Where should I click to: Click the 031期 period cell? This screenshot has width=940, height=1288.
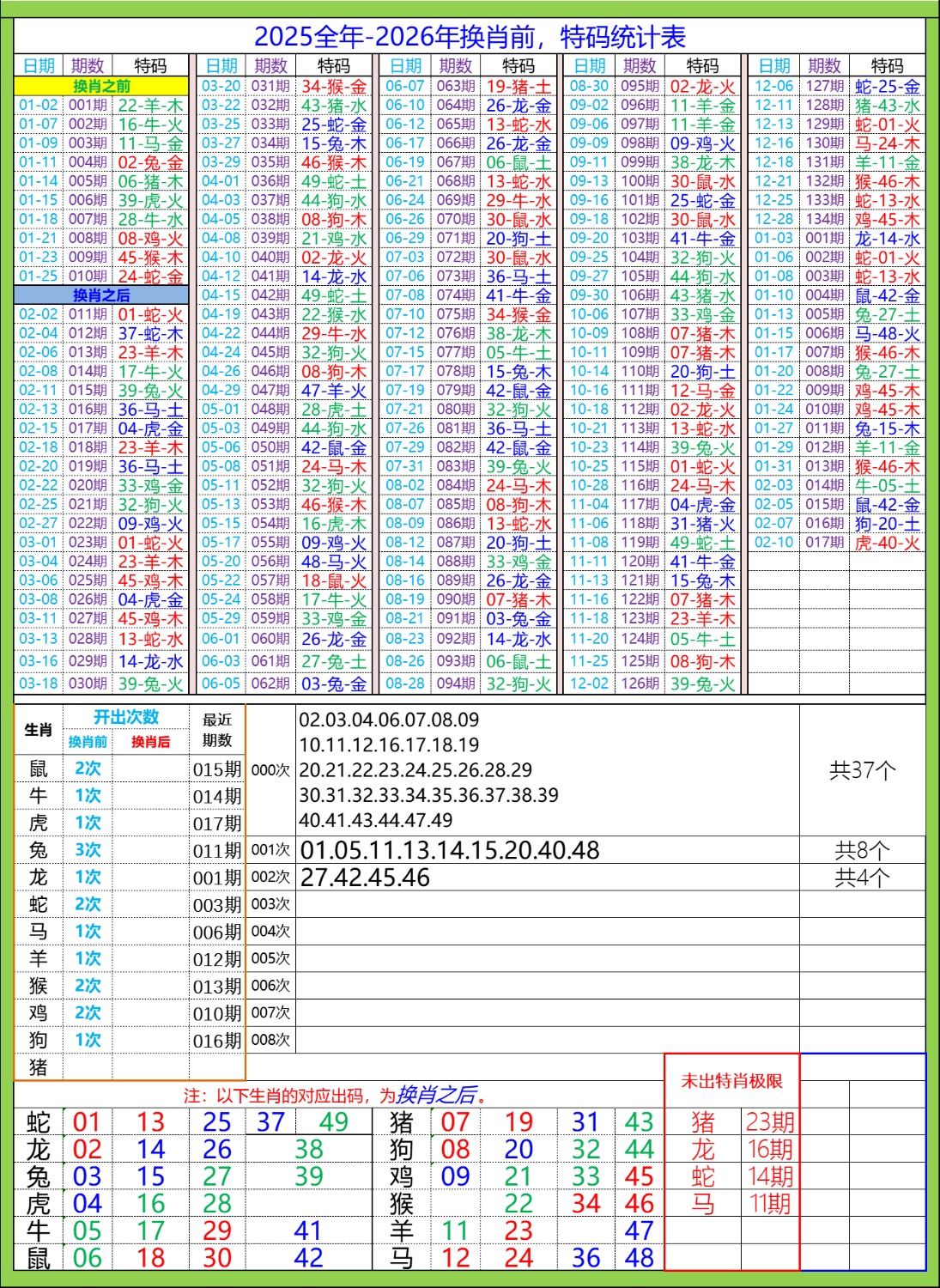pos(270,86)
